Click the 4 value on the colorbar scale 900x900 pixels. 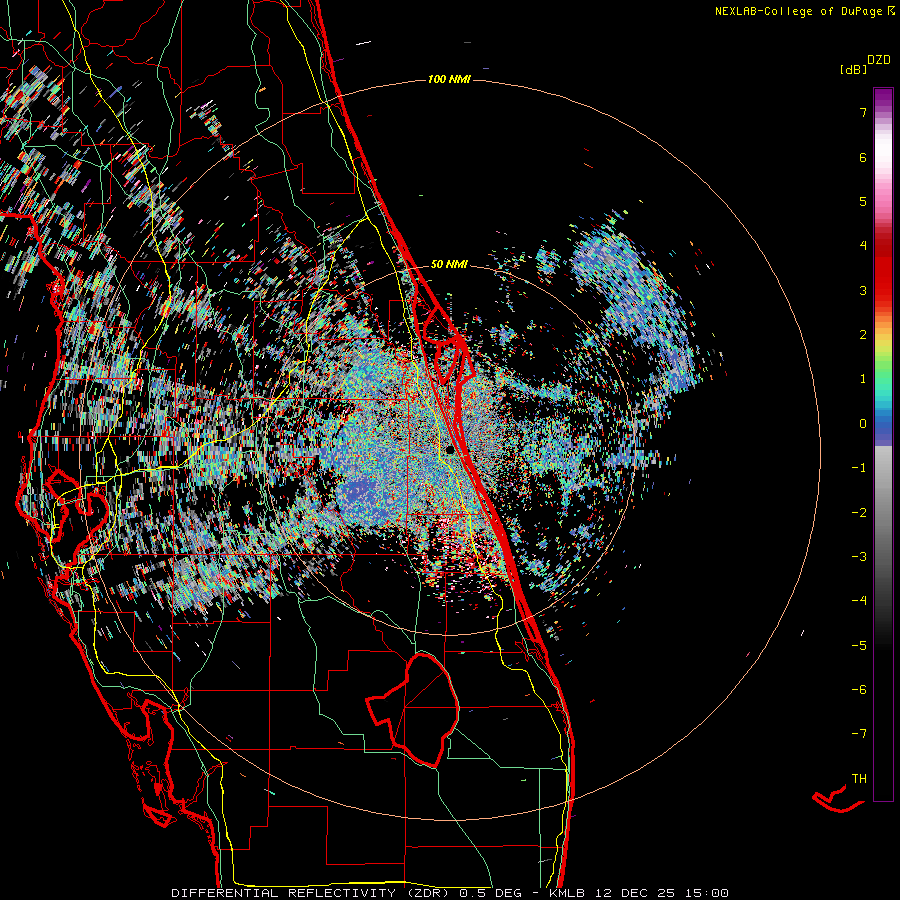(x=863, y=246)
